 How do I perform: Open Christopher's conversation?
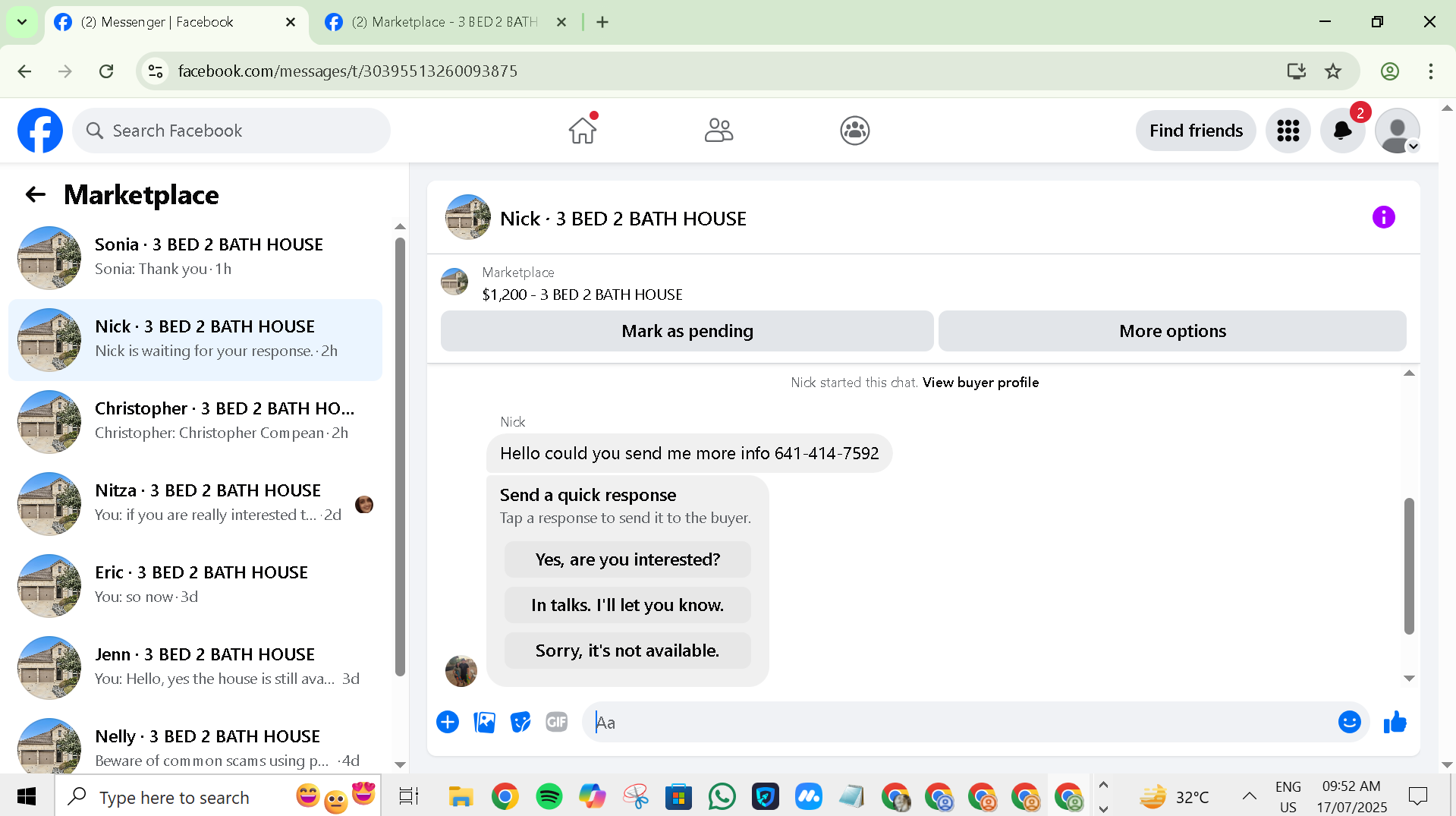click(x=196, y=422)
